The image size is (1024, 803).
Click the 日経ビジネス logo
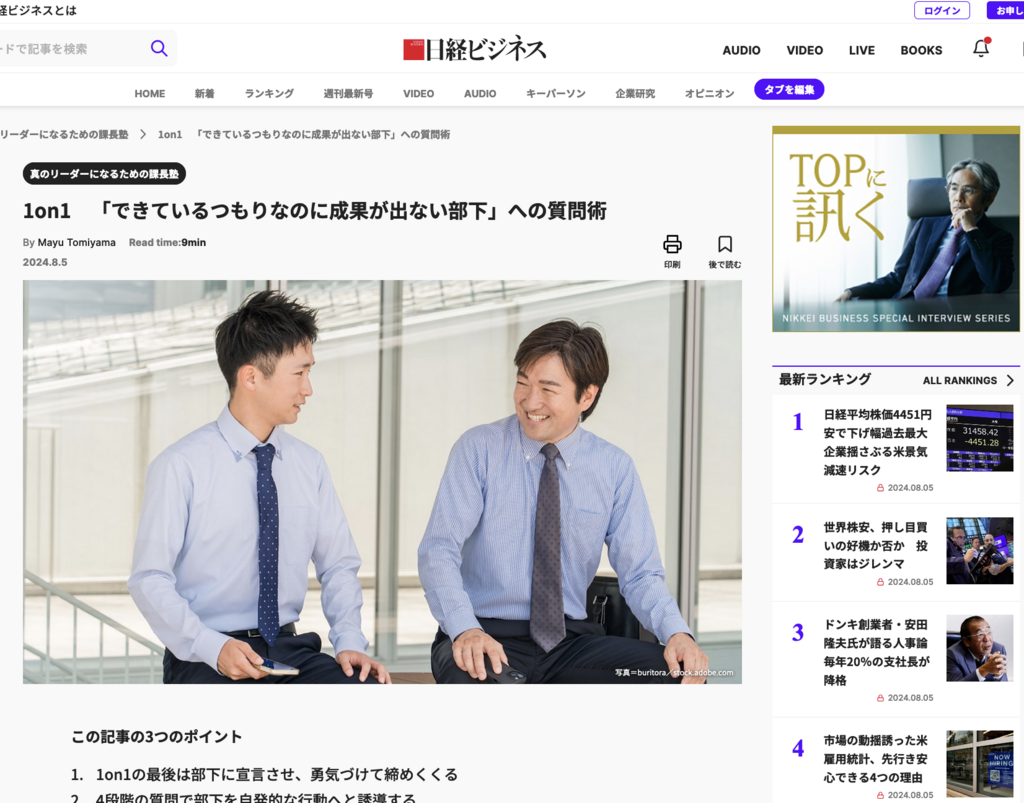pos(475,49)
